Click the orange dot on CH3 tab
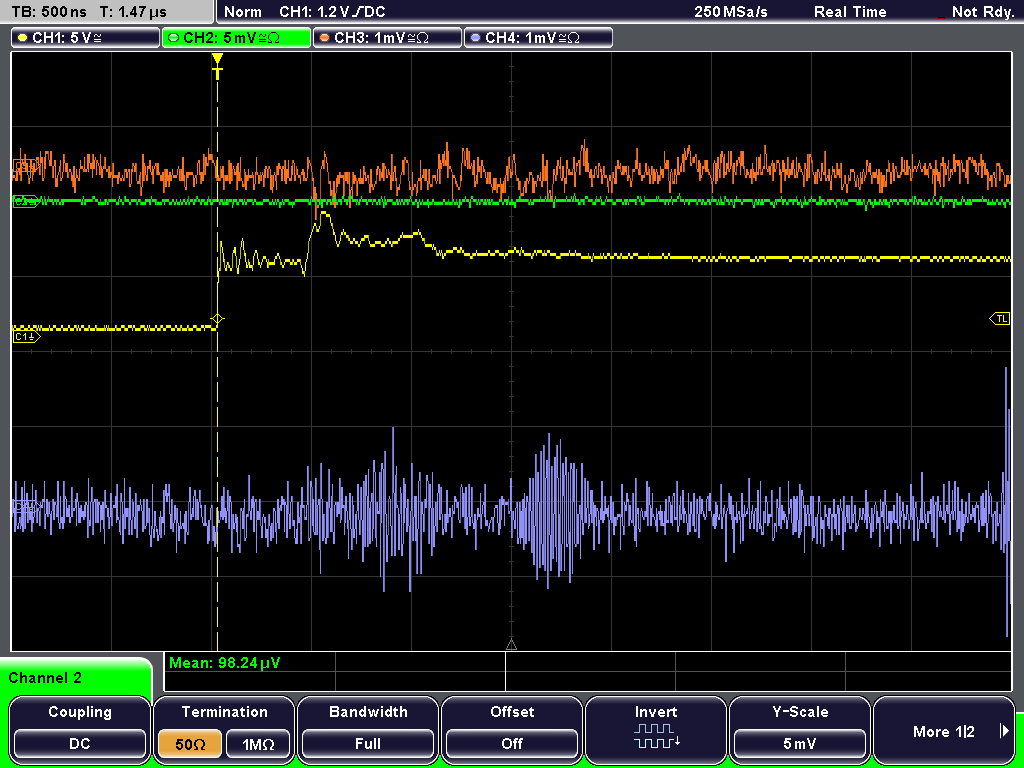Viewport: 1024px width, 768px height. pos(325,38)
